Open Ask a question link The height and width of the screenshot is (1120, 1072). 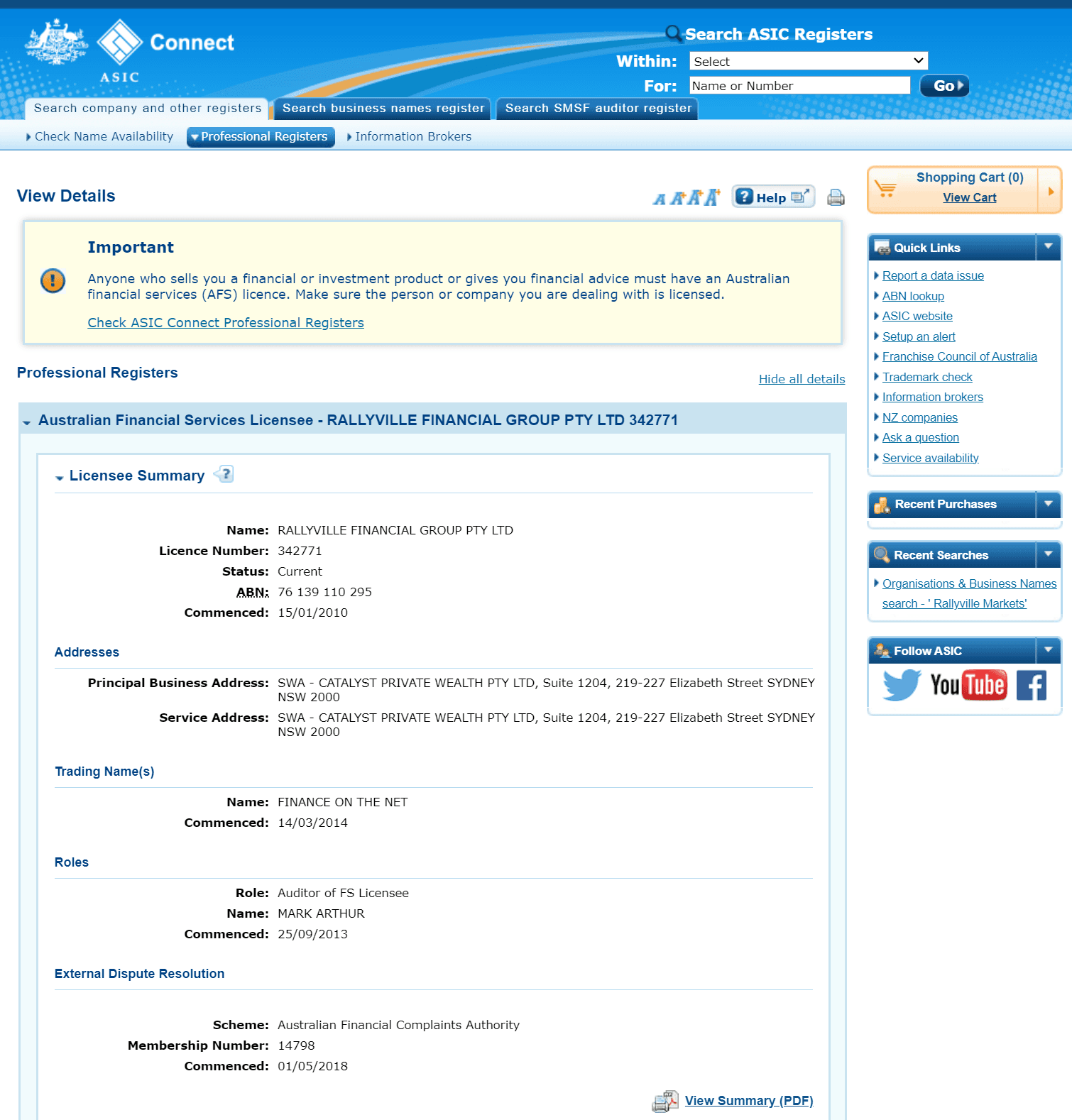[x=921, y=437]
